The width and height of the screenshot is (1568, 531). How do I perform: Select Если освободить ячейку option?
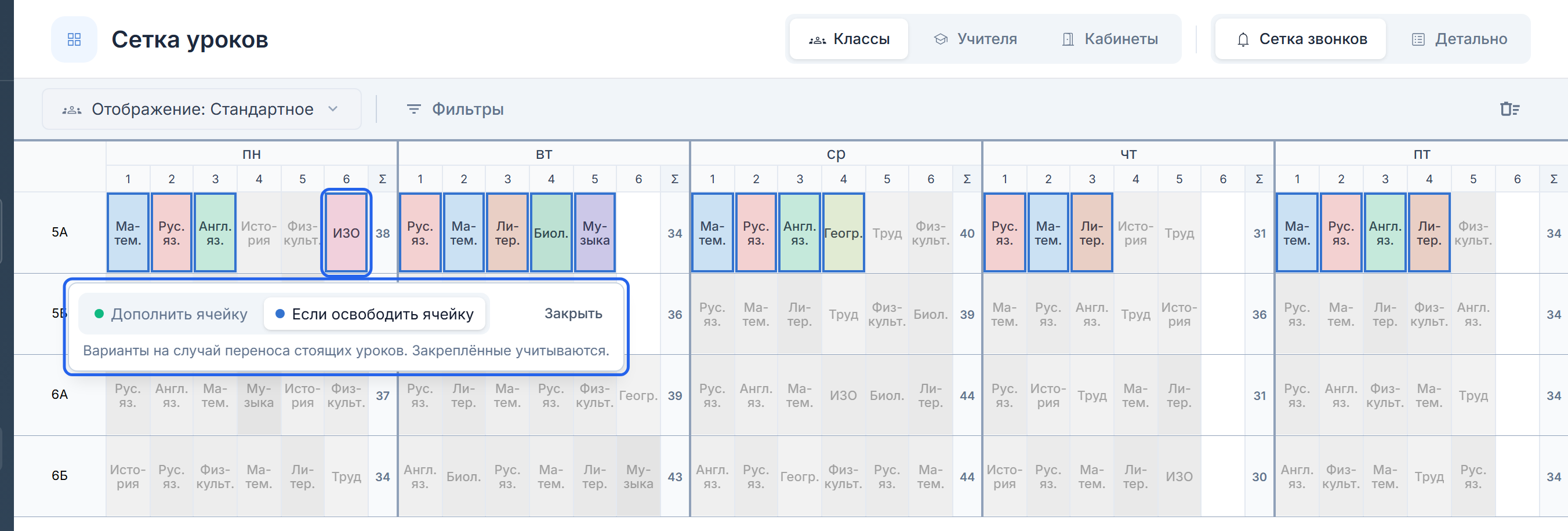(x=375, y=314)
